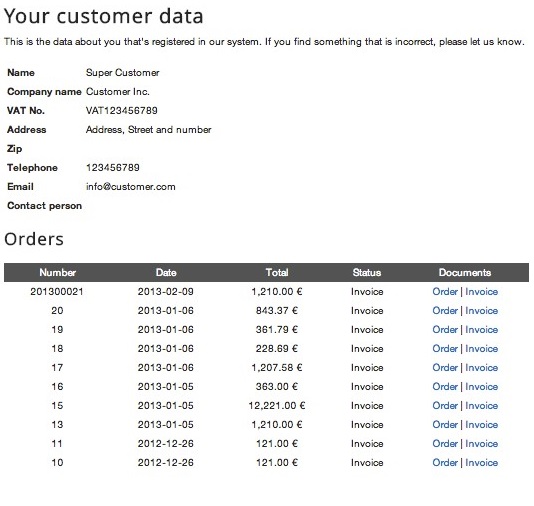Click the telephone value 123456789

point(113,168)
